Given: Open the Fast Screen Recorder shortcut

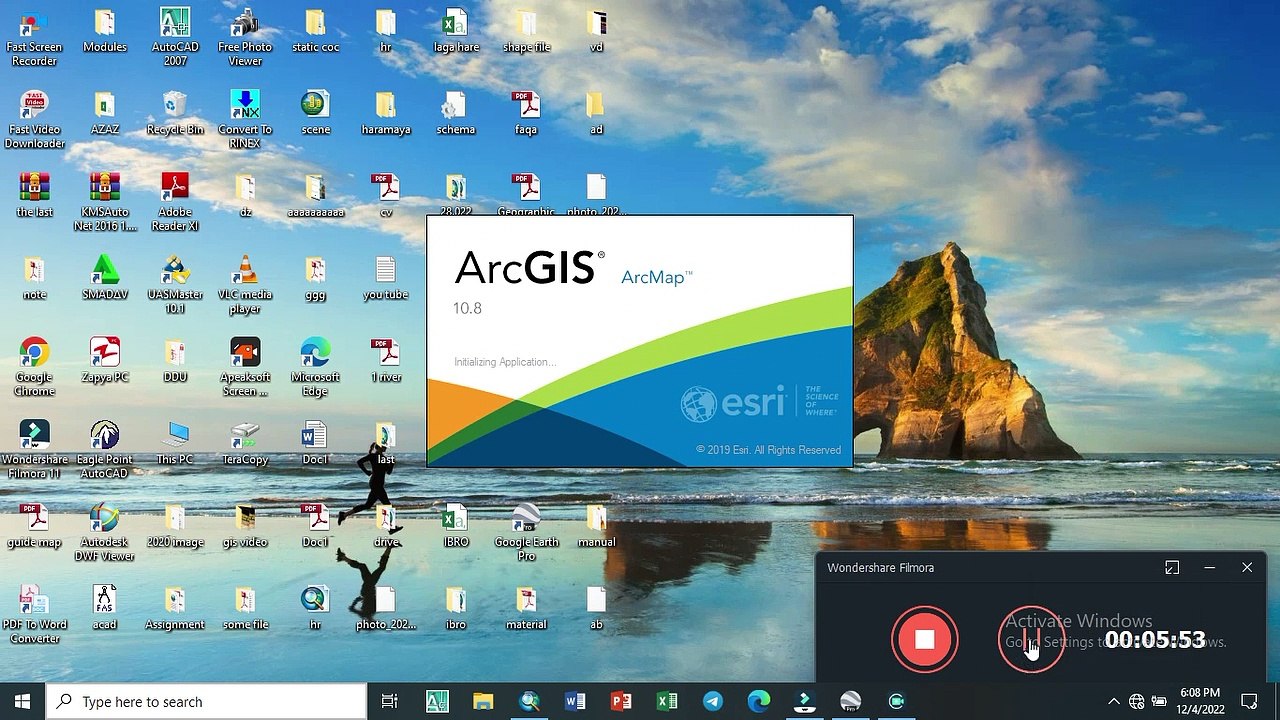Looking at the screenshot, I should click(x=34, y=38).
